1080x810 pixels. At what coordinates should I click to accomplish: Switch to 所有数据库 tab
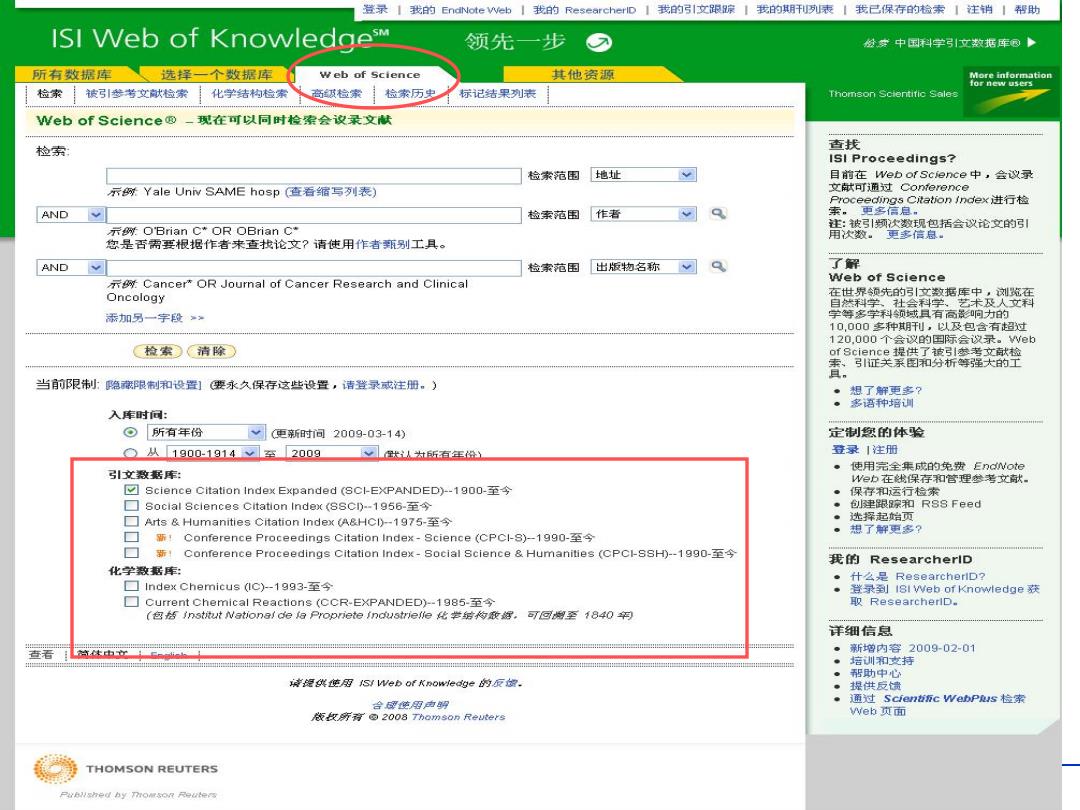[x=71, y=74]
